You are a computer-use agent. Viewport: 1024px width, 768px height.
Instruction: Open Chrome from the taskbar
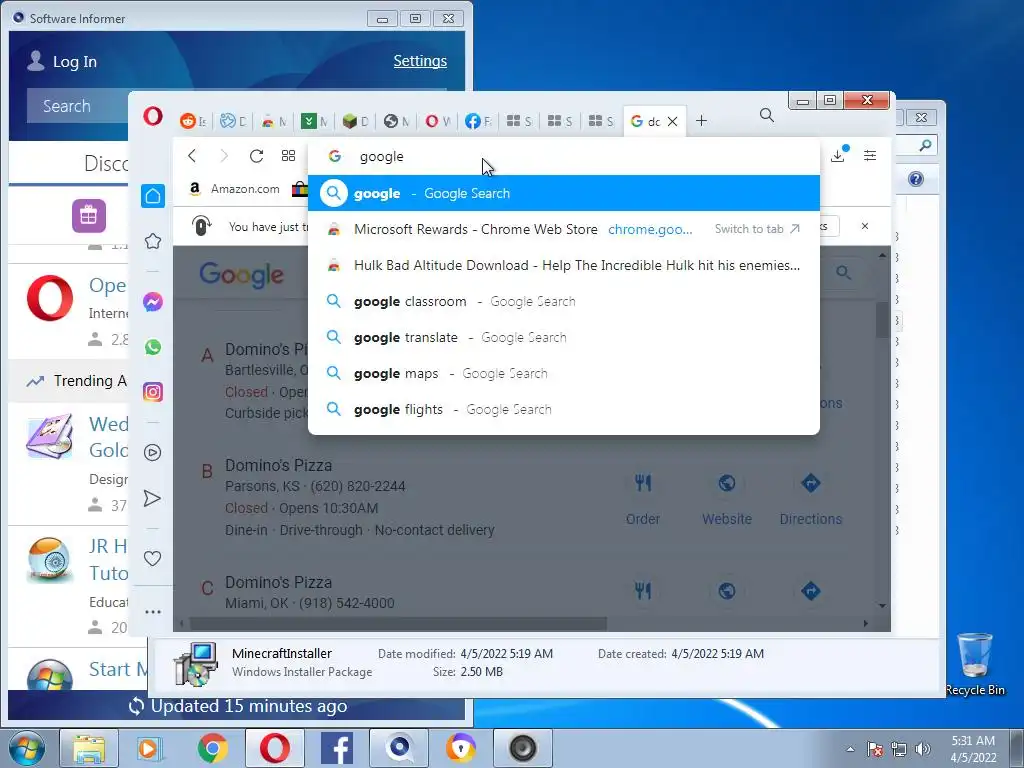212,748
